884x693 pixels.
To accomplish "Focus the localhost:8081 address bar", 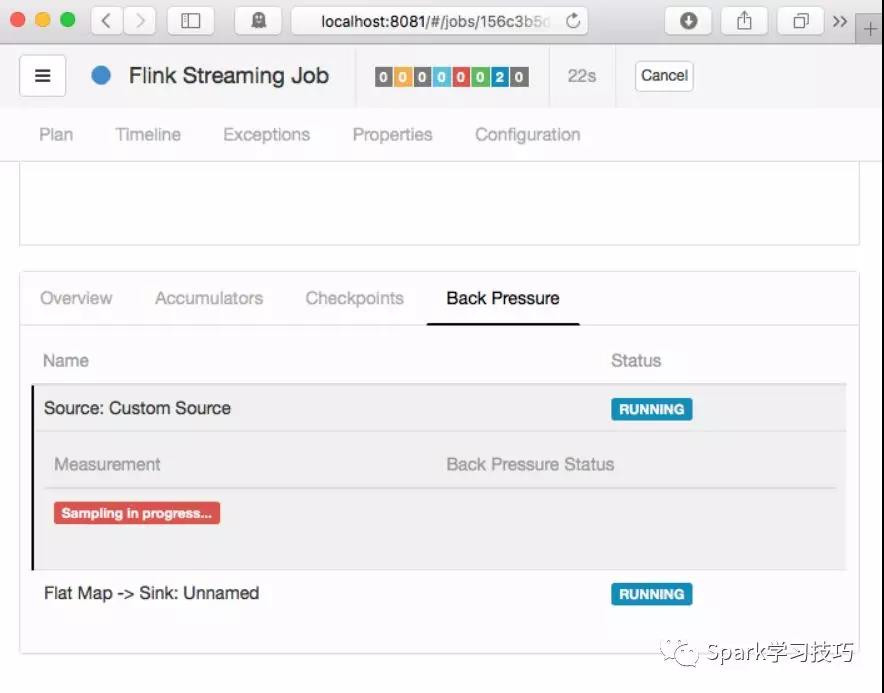I will 440,21.
